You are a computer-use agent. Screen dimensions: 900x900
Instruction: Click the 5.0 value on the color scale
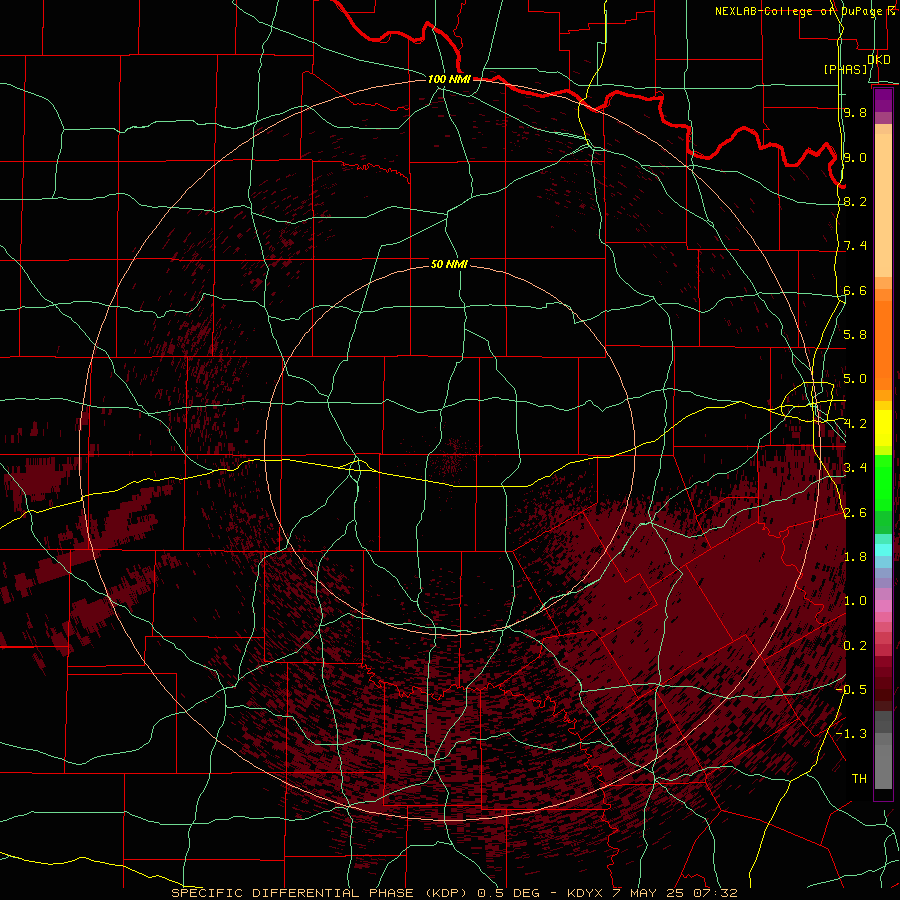pyautogui.click(x=855, y=379)
